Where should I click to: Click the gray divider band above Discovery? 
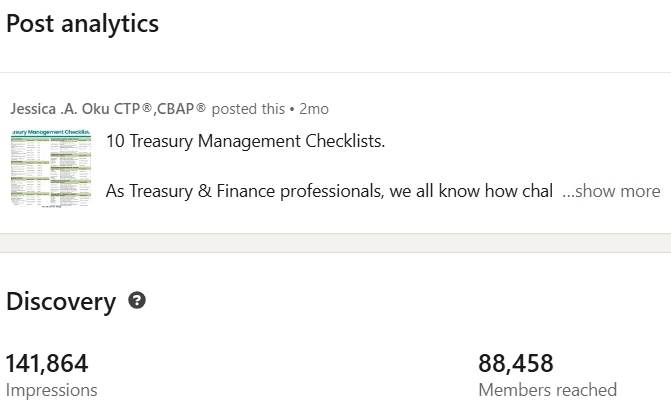[x=335, y=243]
